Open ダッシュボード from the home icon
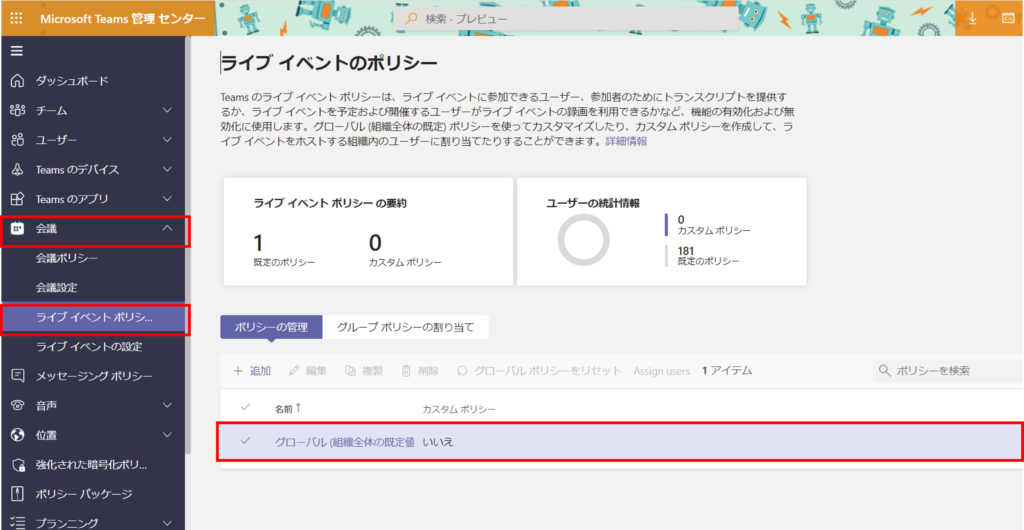This screenshot has width=1024, height=530. coord(17,81)
